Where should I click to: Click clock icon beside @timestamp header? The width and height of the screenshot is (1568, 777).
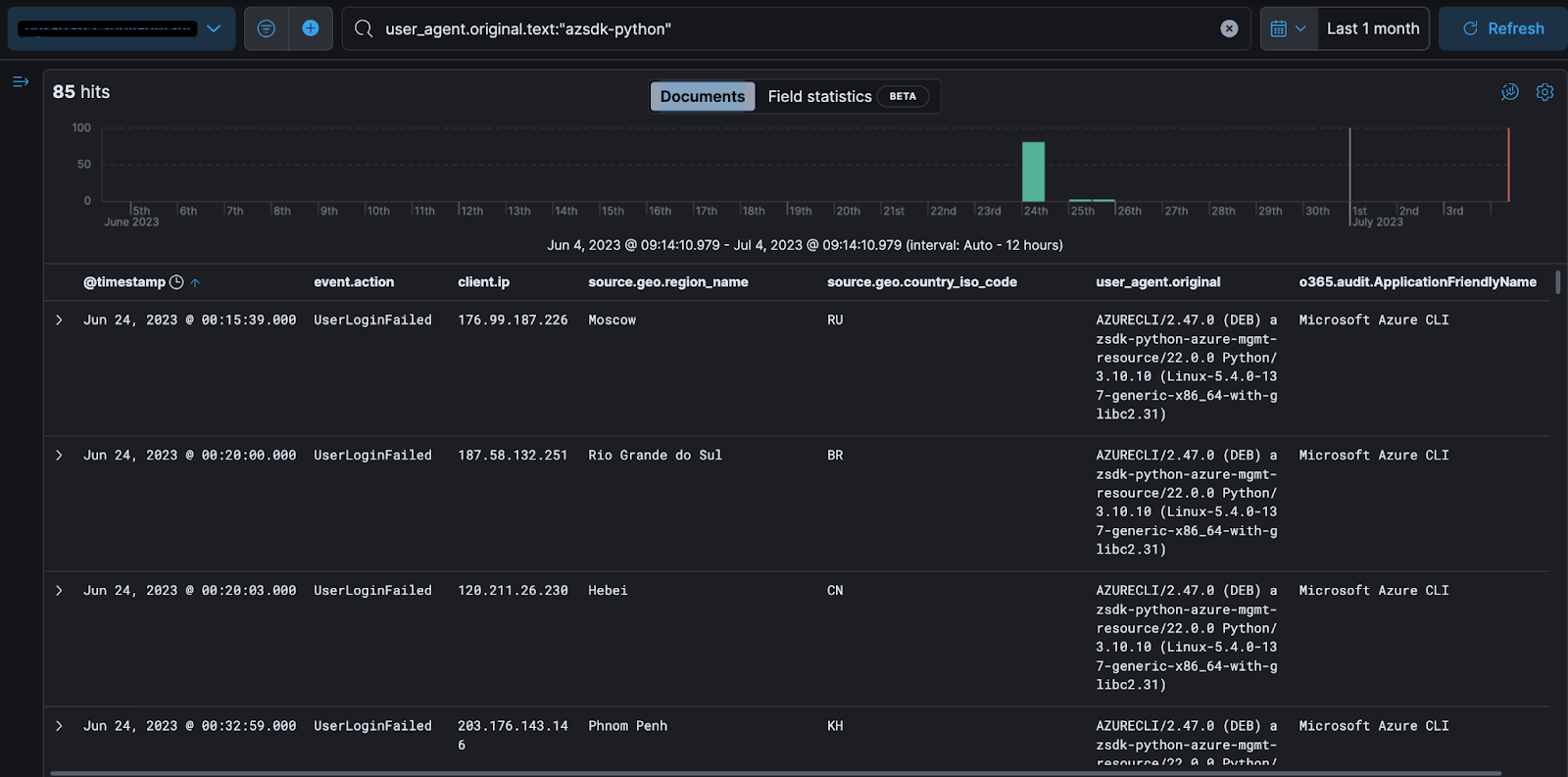click(176, 282)
